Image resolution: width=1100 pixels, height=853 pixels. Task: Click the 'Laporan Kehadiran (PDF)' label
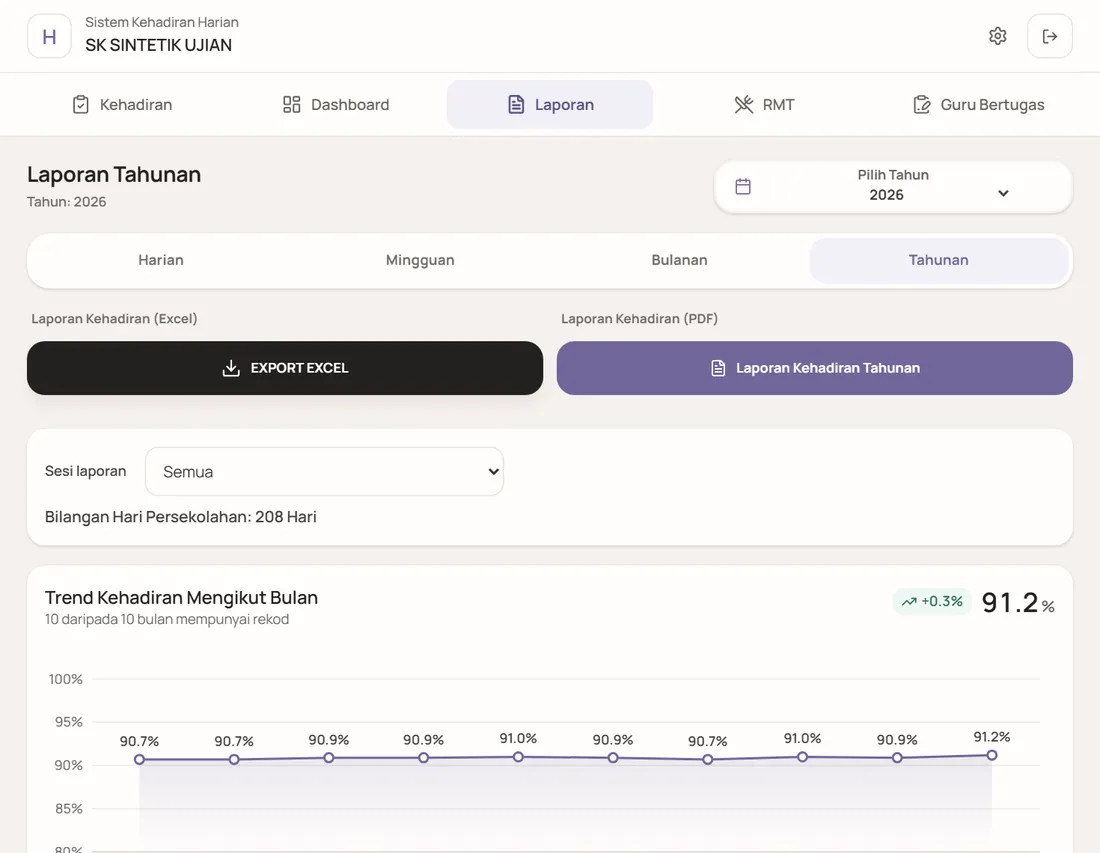pyautogui.click(x=639, y=318)
